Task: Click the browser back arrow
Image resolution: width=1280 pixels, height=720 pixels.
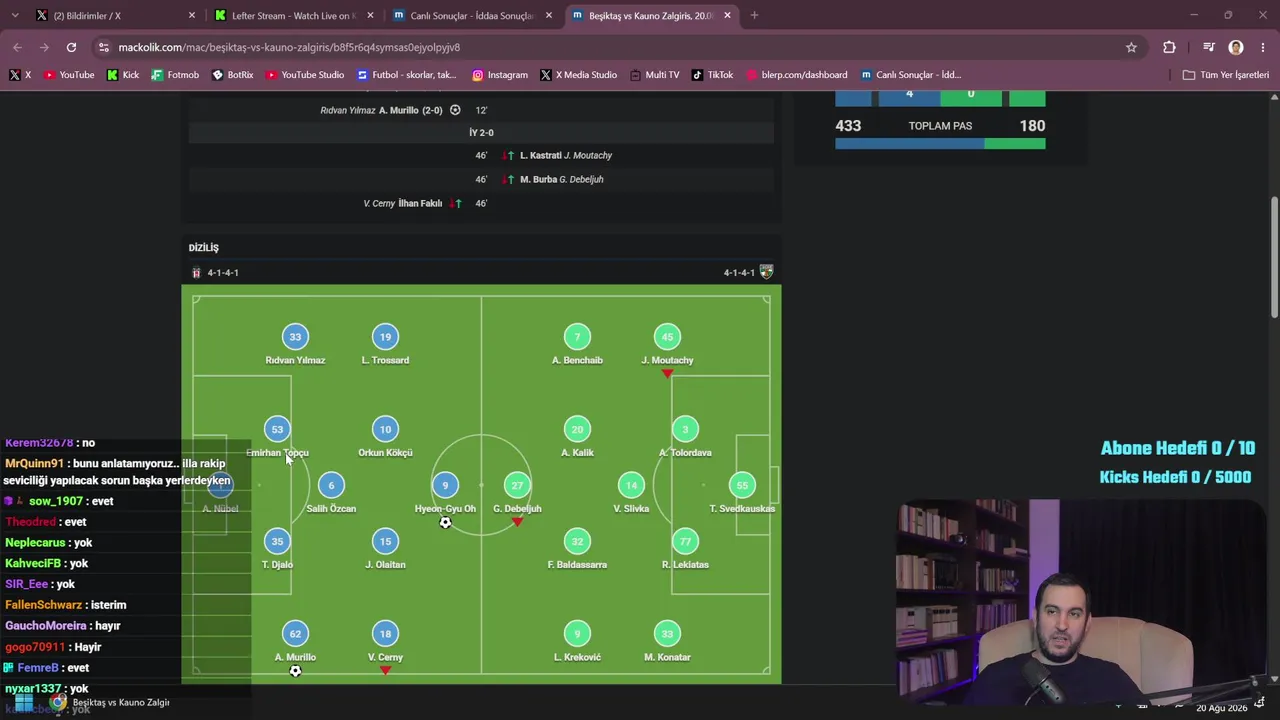Action: tap(17, 47)
